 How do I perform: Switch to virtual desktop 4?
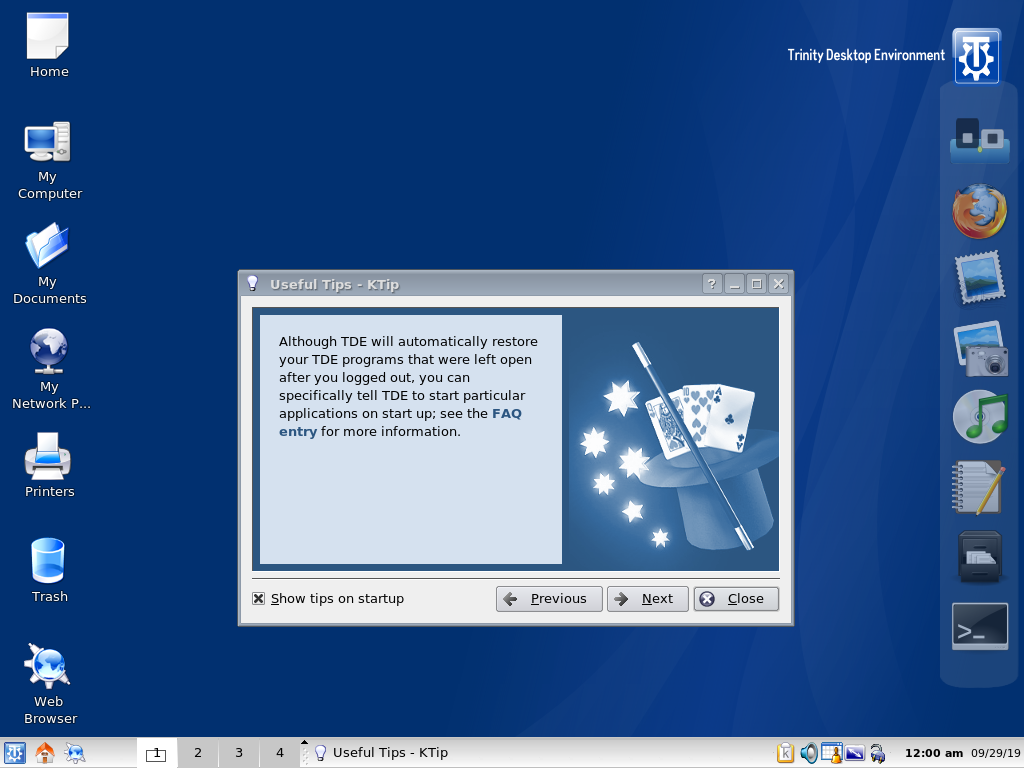(280, 753)
